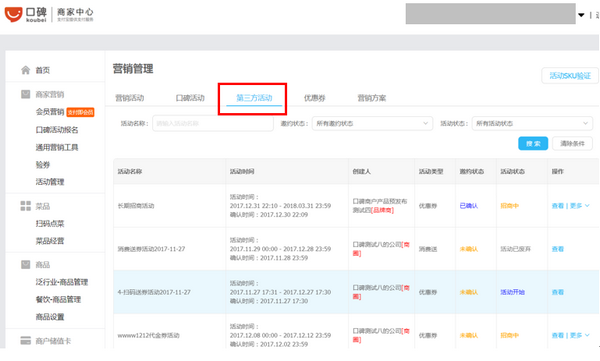
Task: Switch to the 营销活动 tab
Action: pos(130,98)
